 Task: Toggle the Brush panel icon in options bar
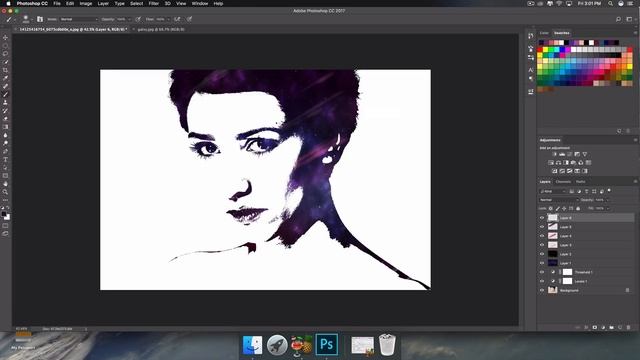[40, 19]
